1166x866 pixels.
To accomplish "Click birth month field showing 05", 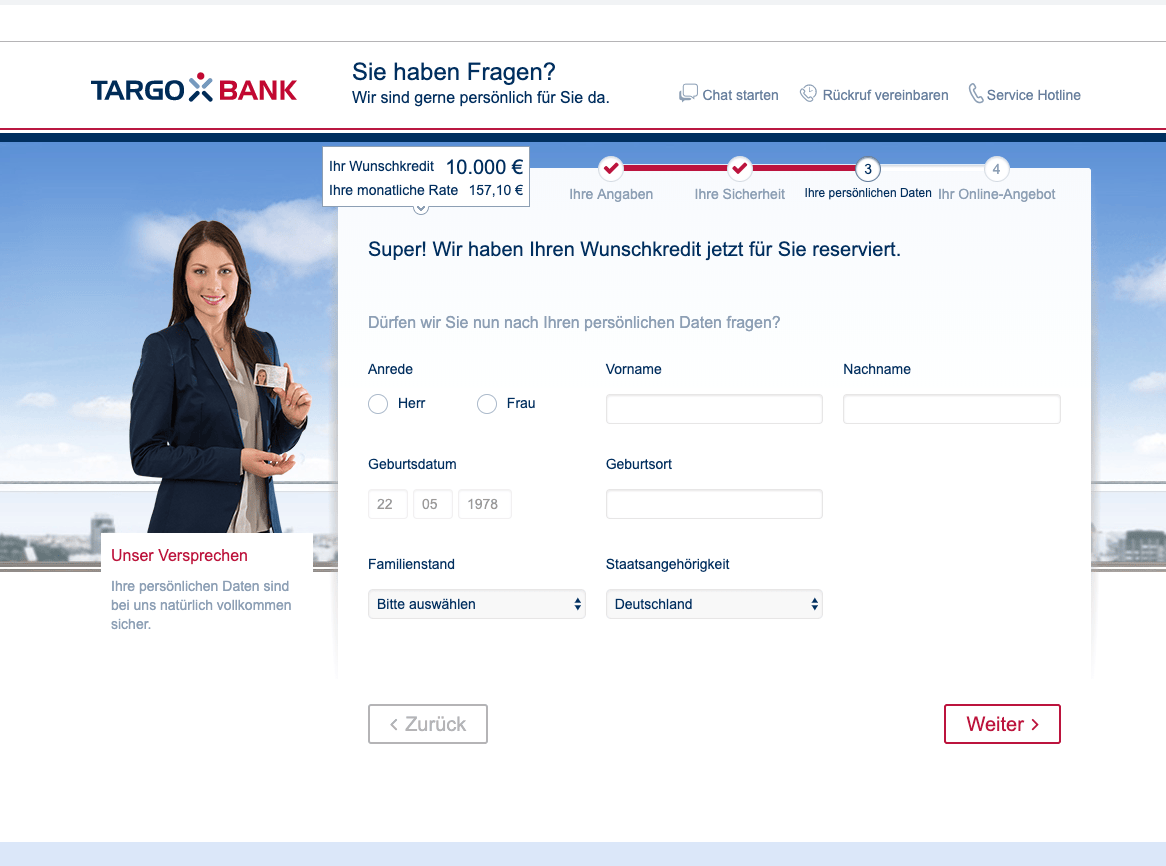I will pyautogui.click(x=433, y=504).
